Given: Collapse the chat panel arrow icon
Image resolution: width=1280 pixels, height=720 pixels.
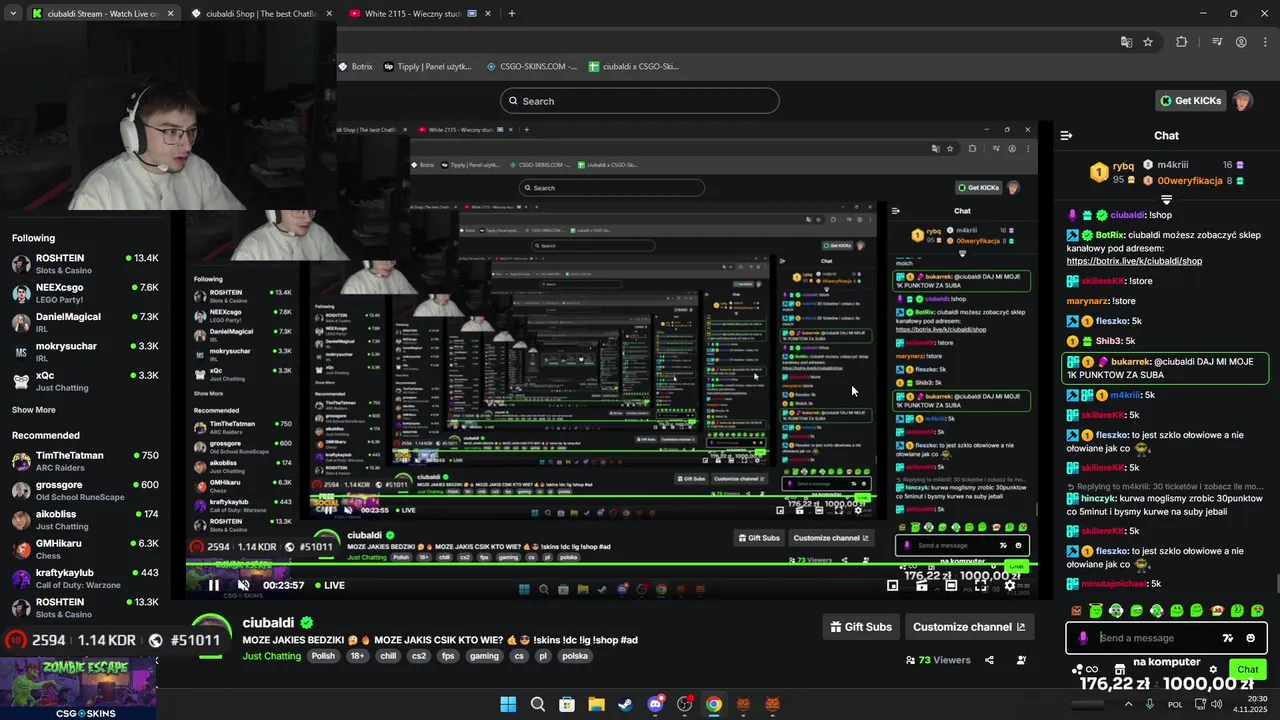Looking at the screenshot, I should click(x=1066, y=135).
